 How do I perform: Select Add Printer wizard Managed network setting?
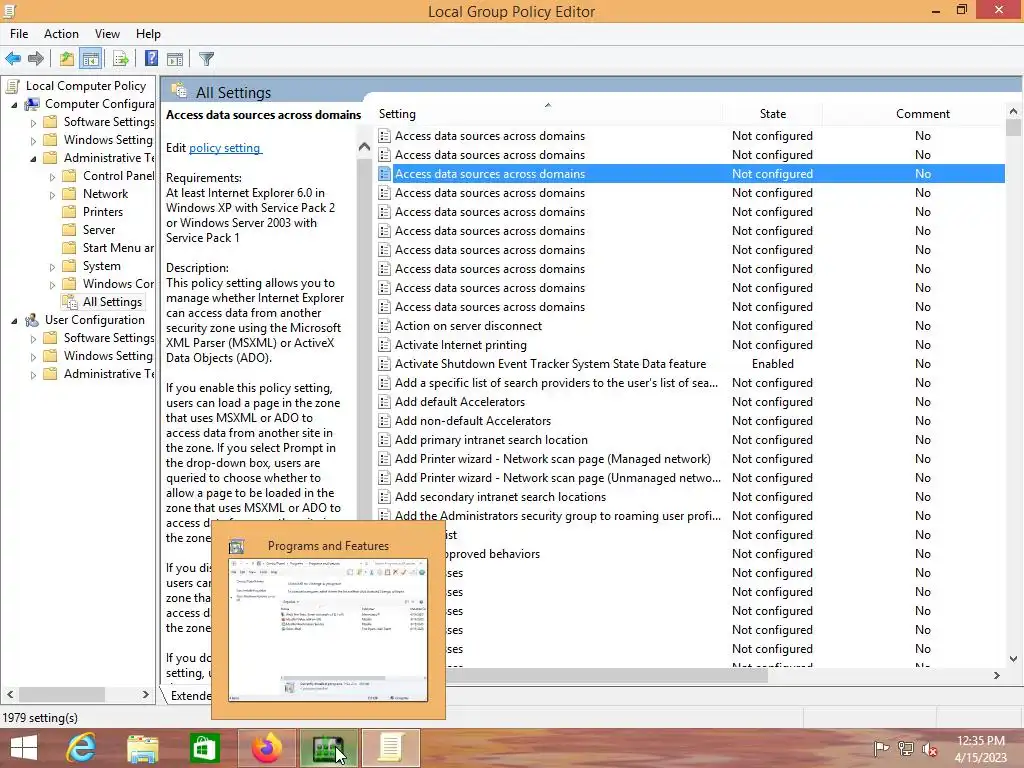coord(552,459)
